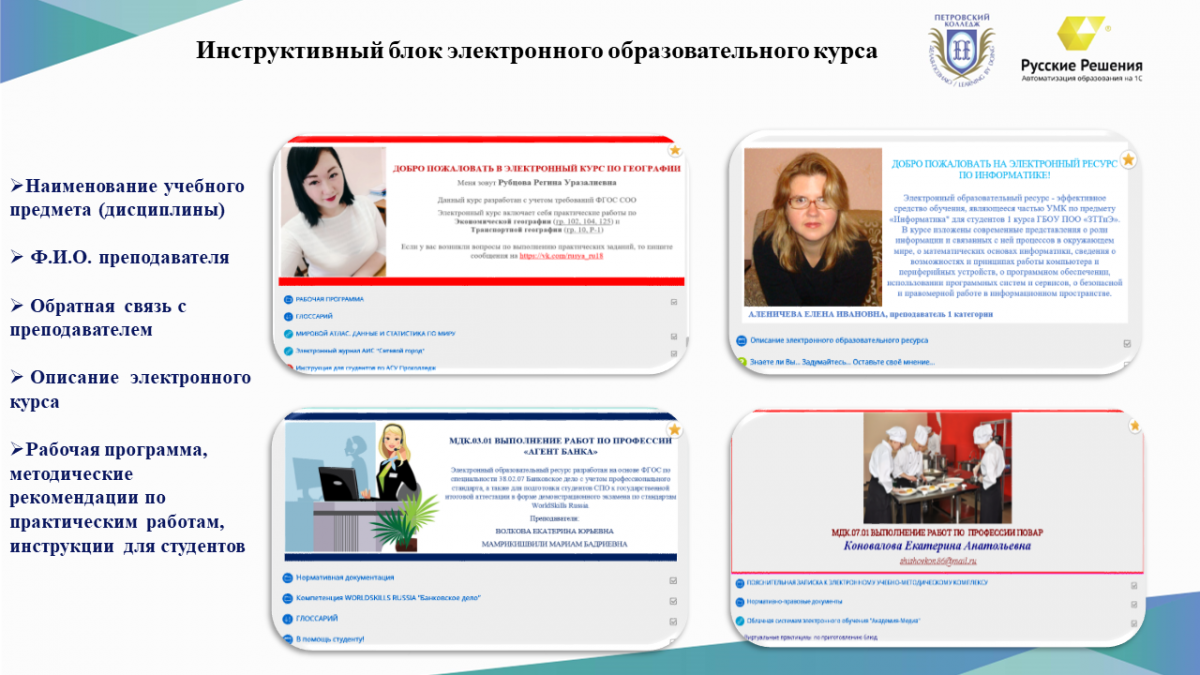Toggle the completion checkbox for Нормативная документация
Image resolution: width=1200 pixels, height=675 pixels.
point(674,580)
